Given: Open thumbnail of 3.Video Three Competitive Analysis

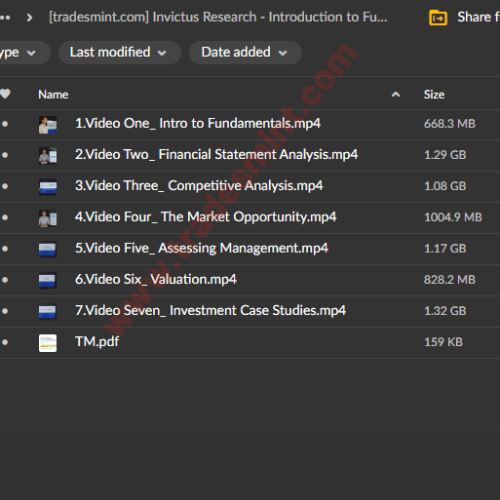Looking at the screenshot, I should 48,187.
